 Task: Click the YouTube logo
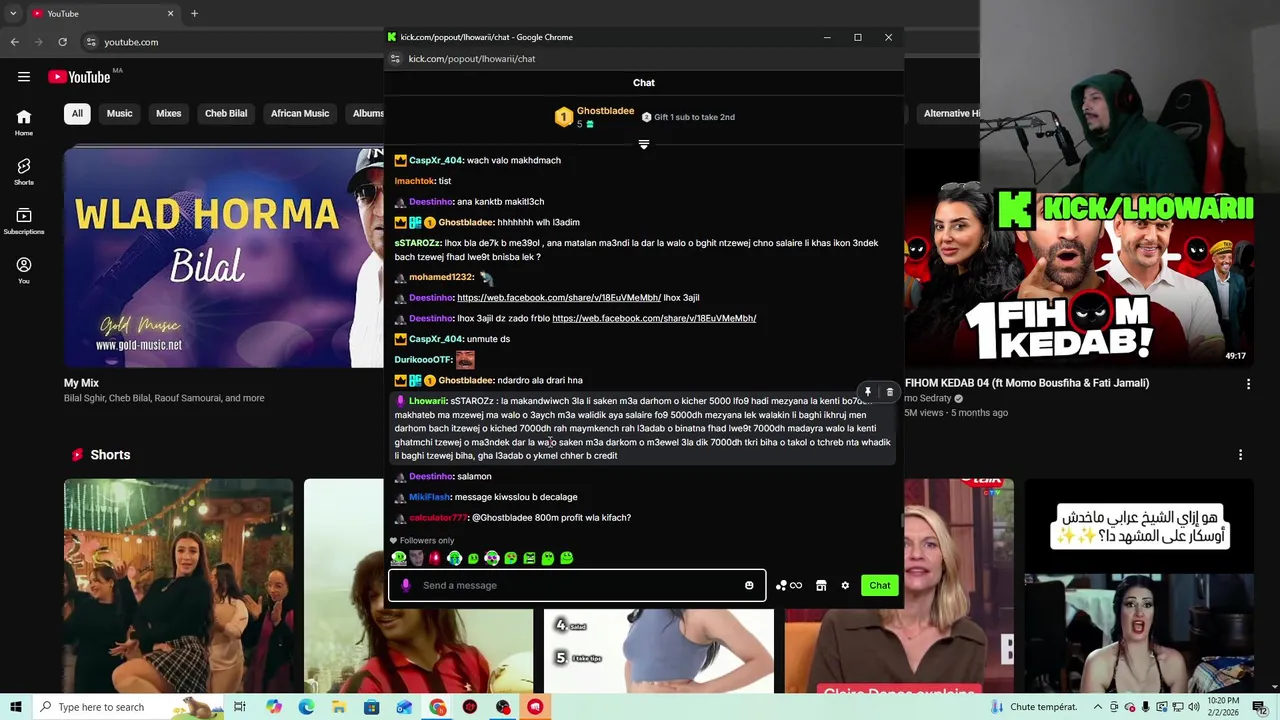(80, 77)
